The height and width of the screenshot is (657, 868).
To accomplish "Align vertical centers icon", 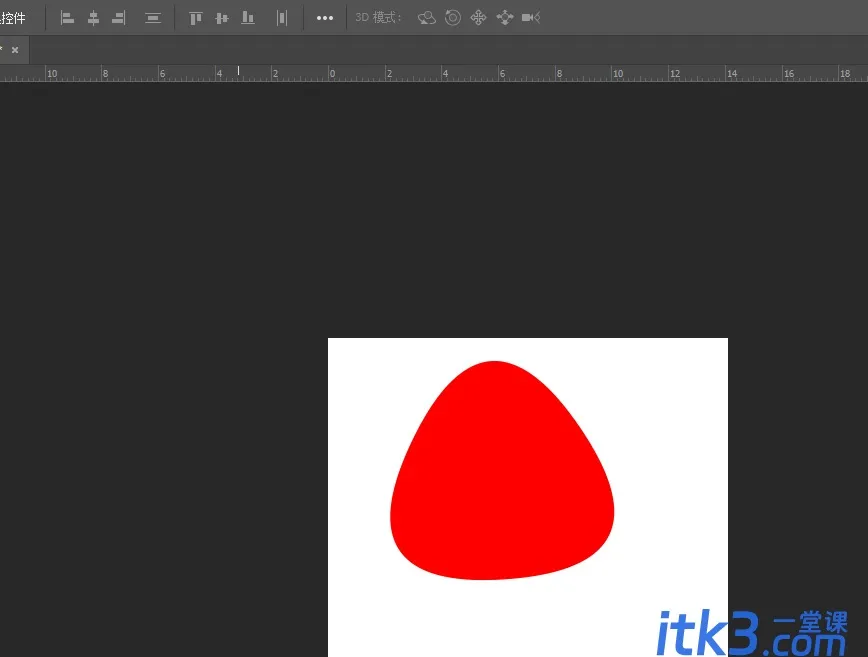I will (222, 18).
